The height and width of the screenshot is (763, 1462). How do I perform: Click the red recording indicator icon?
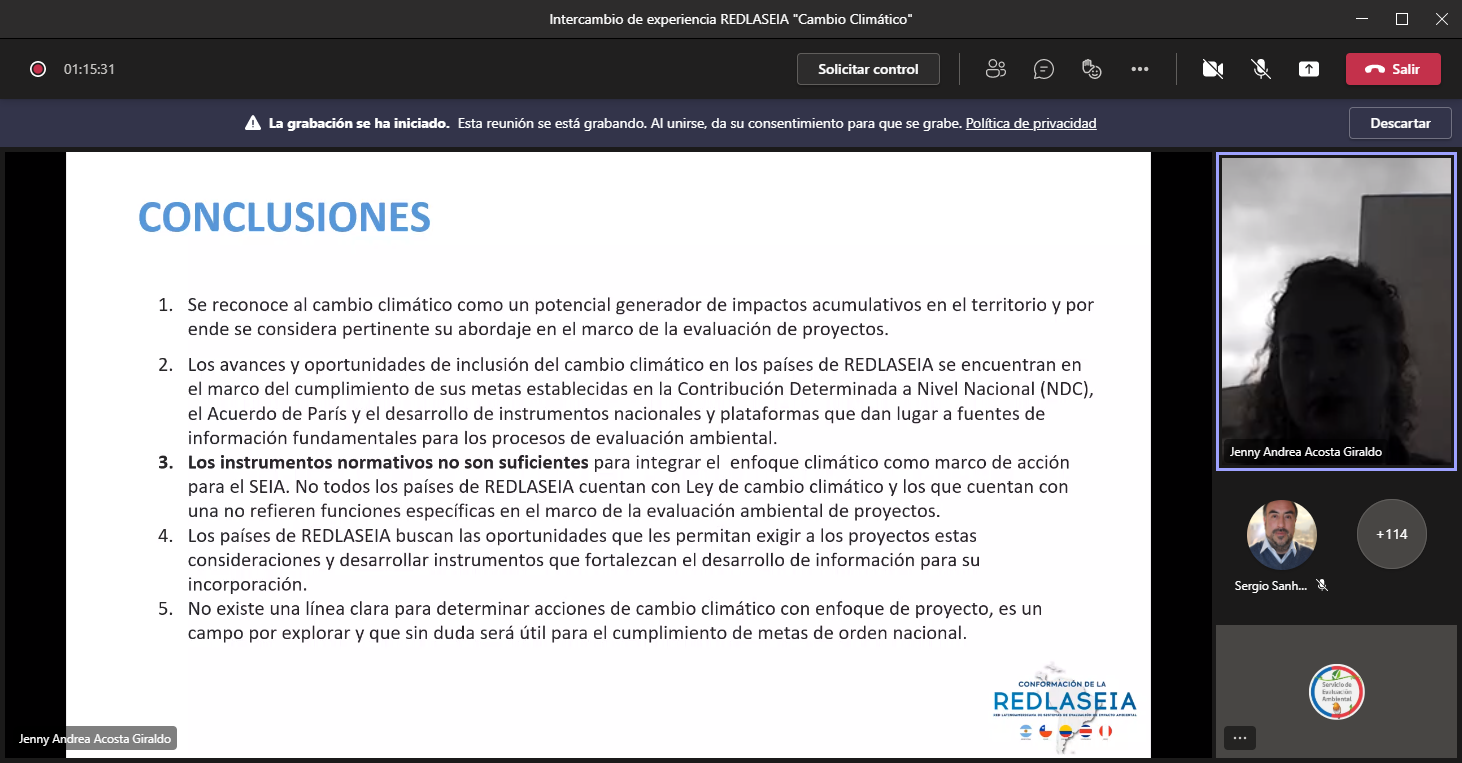tap(38, 69)
